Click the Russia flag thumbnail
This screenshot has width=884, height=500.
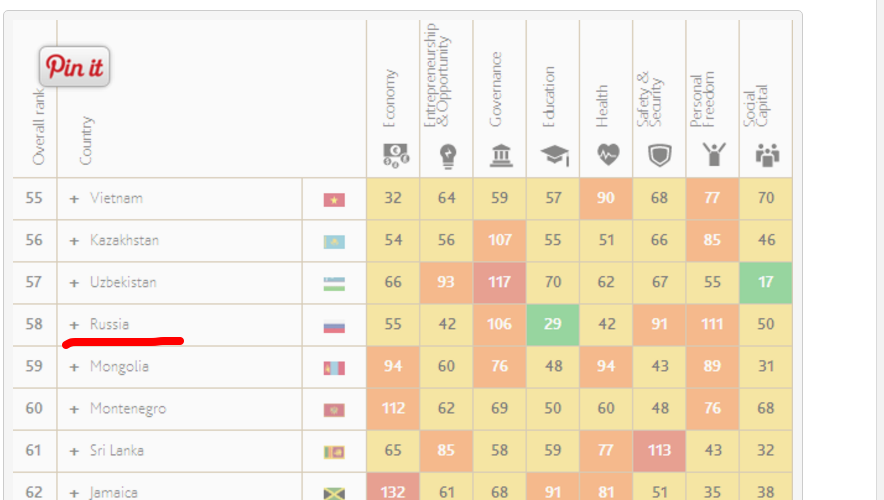coord(334,326)
